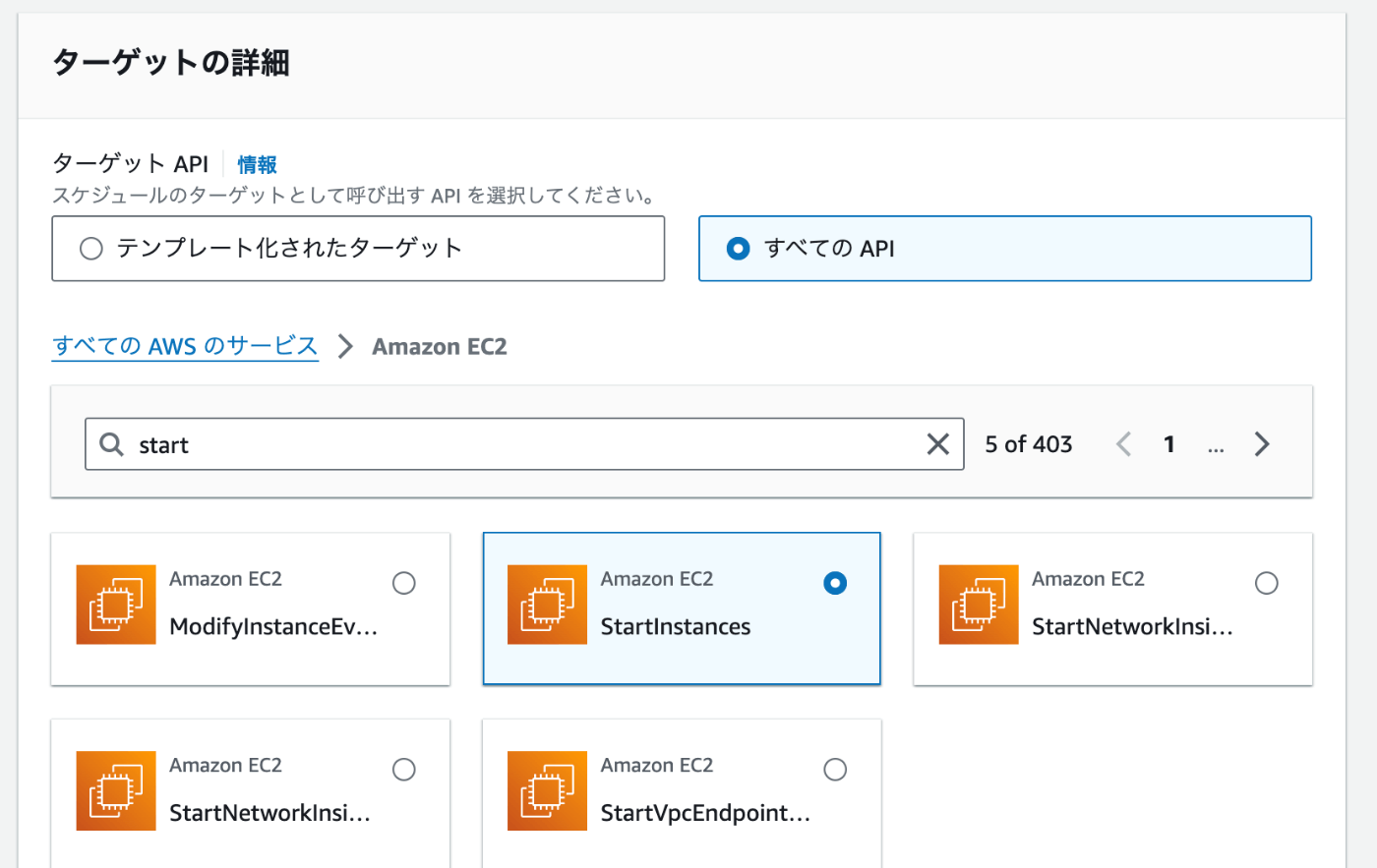Click the ModifyInstanceEv... label text
The width and height of the screenshot is (1377, 868).
pyautogui.click(x=273, y=626)
